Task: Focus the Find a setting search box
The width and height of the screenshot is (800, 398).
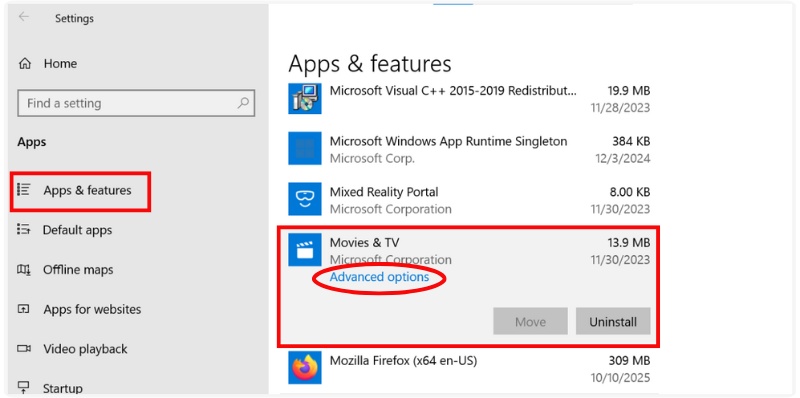Action: coord(136,104)
